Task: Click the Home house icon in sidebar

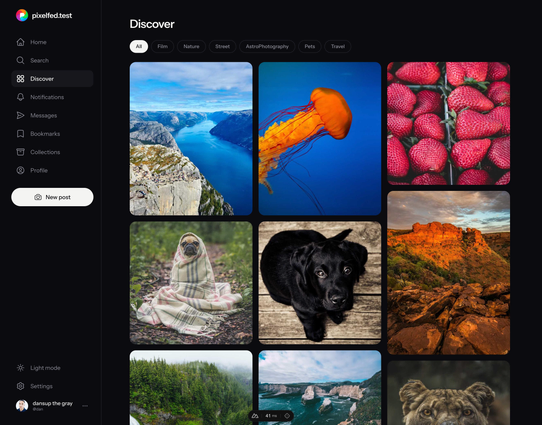Action: pos(20,42)
